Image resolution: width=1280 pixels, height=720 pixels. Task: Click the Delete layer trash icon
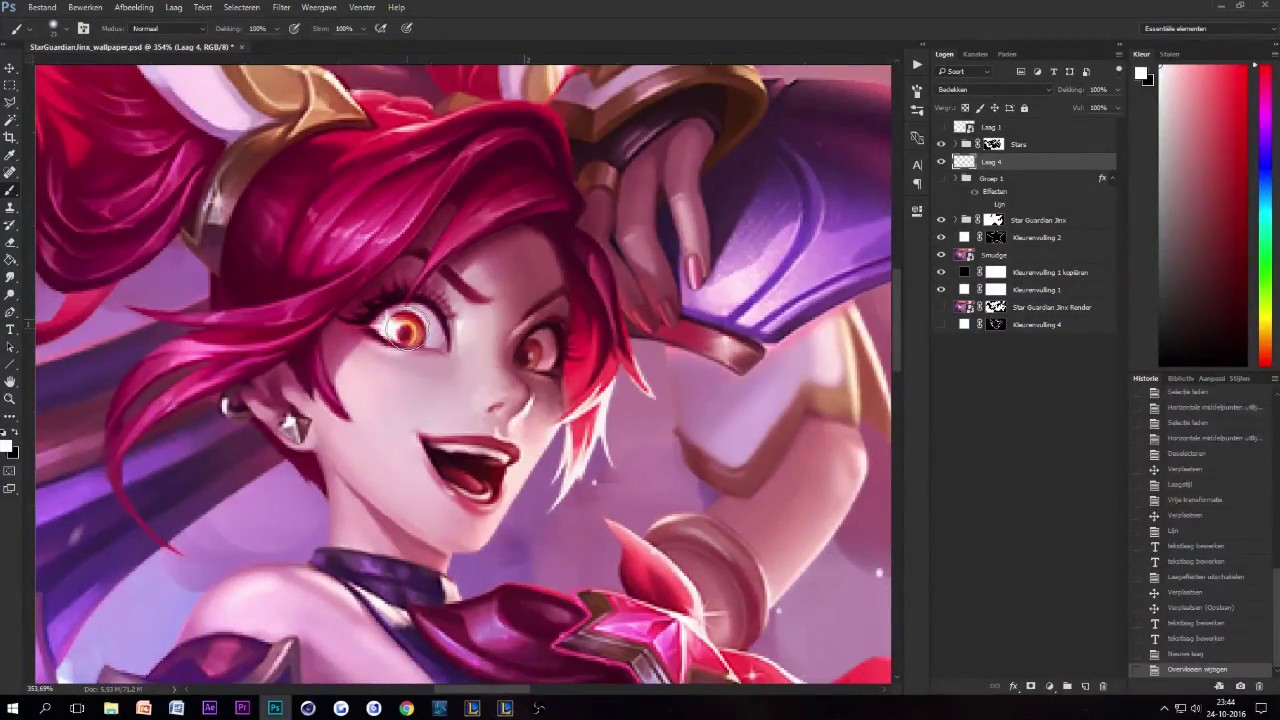point(1104,686)
